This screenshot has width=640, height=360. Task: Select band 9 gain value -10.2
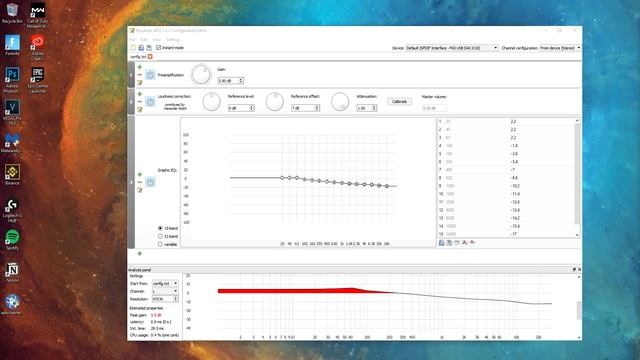(515, 186)
